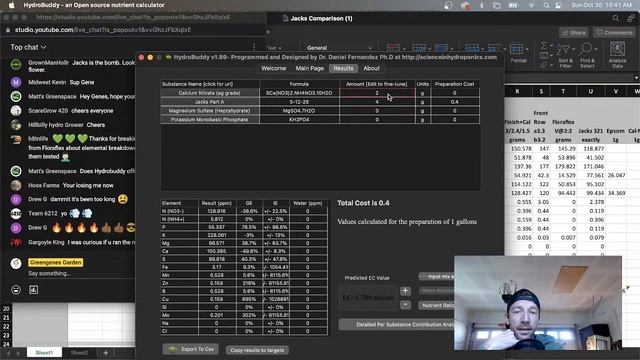Open the Sort & Filter menu
The height and width of the screenshot is (360, 640).
pos(565,56)
